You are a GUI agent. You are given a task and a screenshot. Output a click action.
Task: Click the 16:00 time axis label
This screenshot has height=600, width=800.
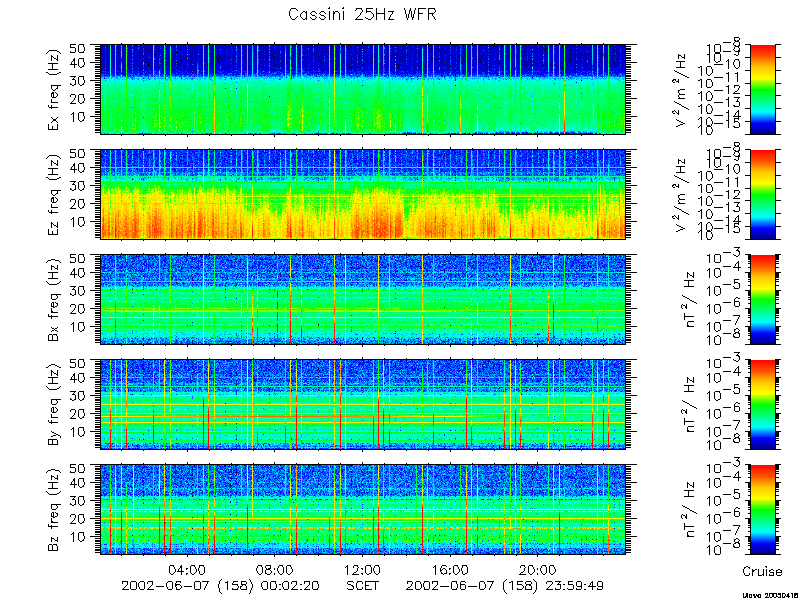pyautogui.click(x=450, y=569)
